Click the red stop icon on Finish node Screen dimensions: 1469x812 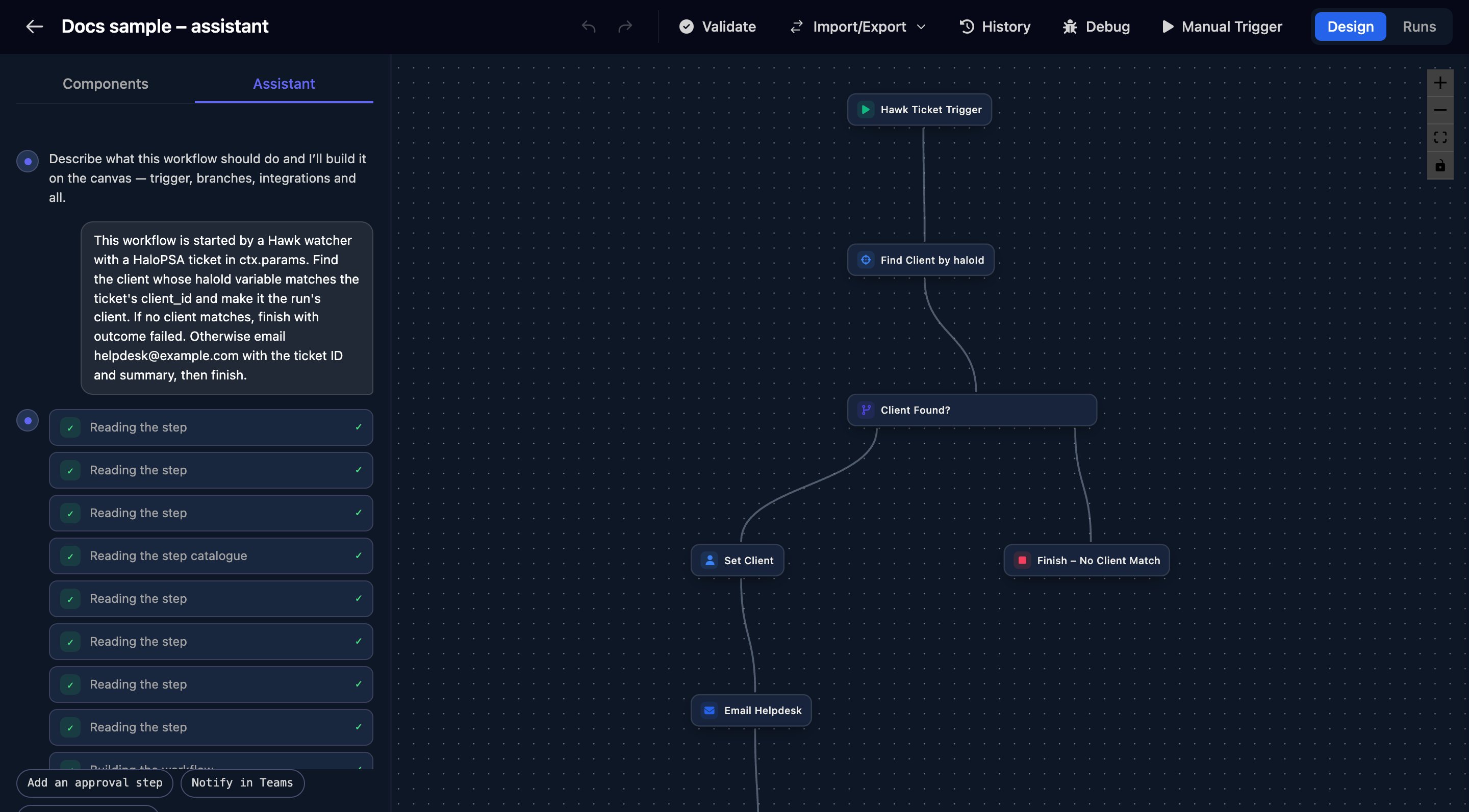[1022, 561]
